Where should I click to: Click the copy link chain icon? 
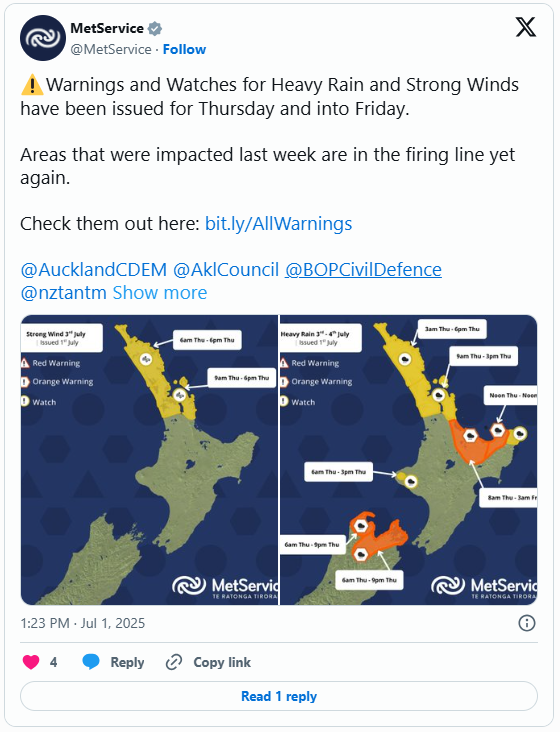pyautogui.click(x=174, y=662)
